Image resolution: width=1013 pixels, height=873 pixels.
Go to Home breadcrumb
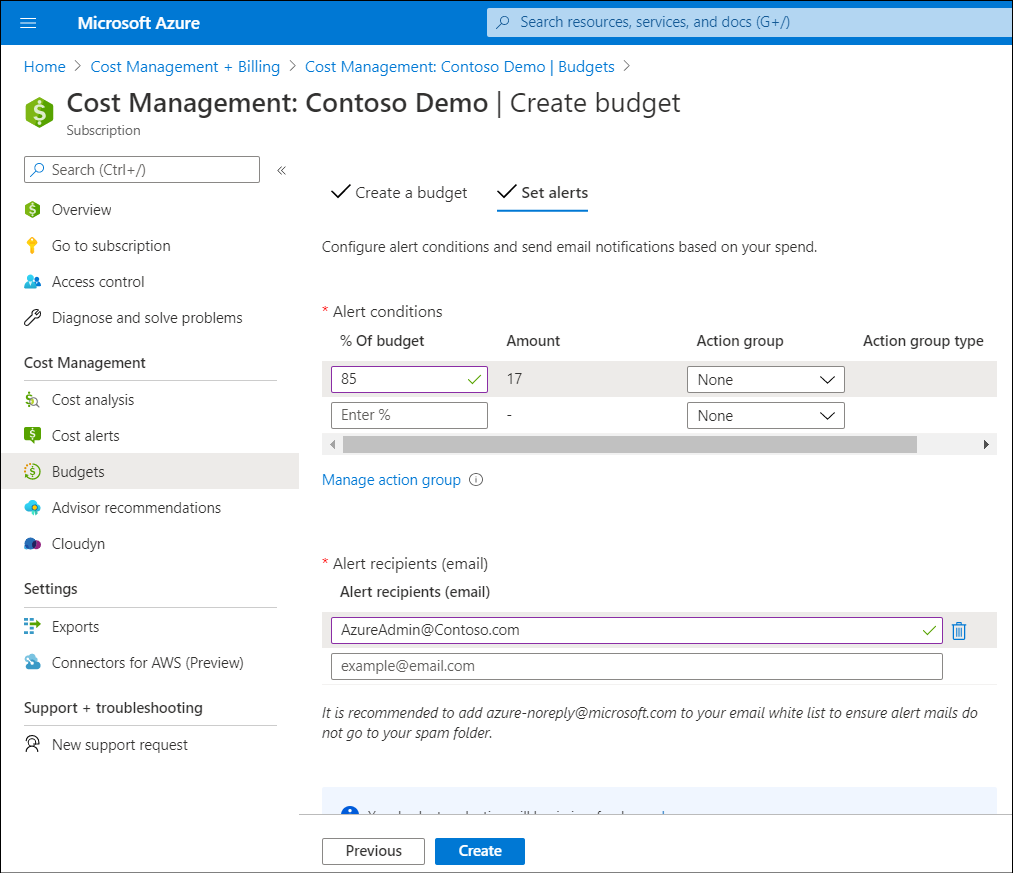click(45, 67)
